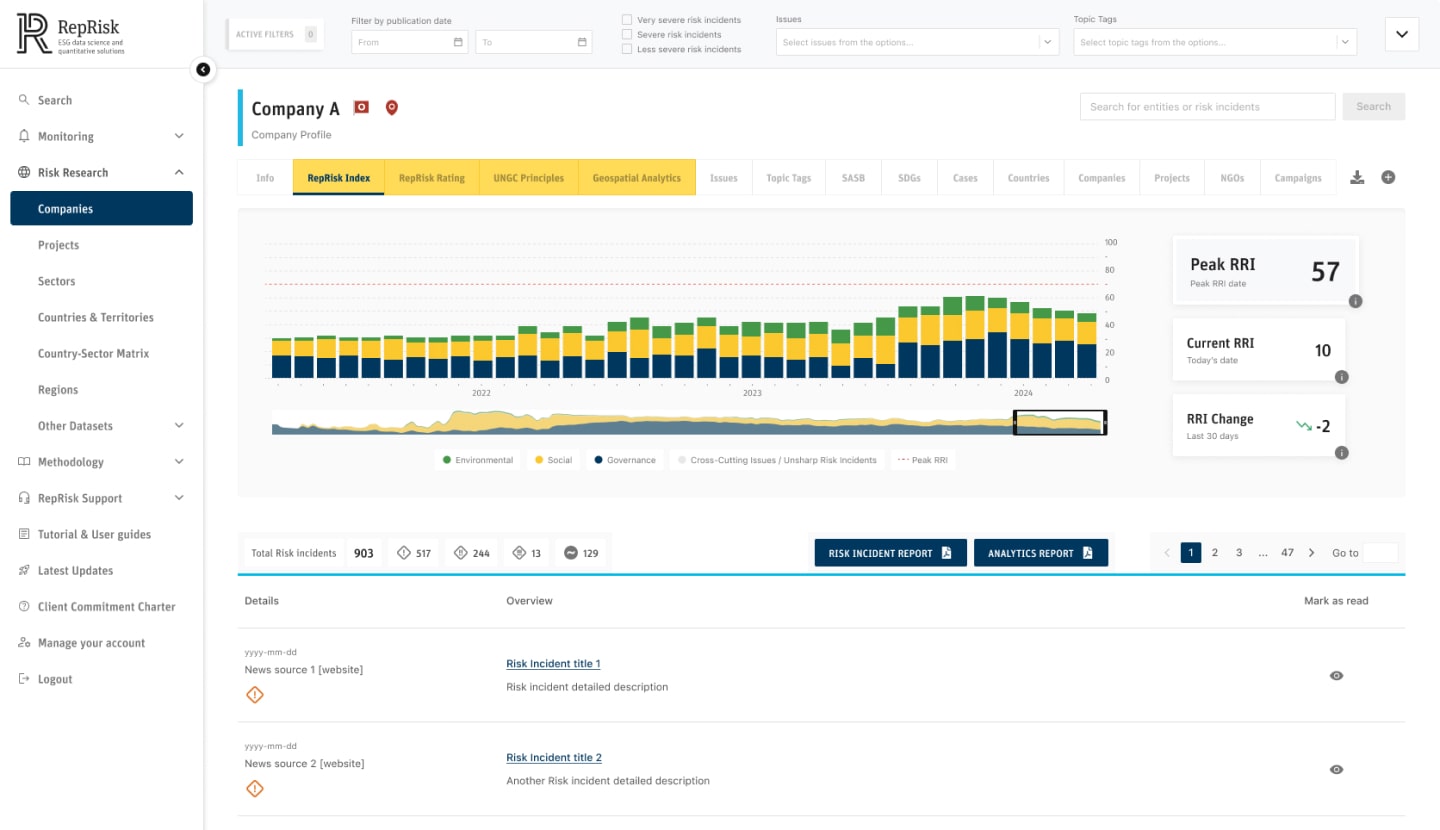
Task: Enable Very severe risk incidents checkbox
Action: [627, 20]
